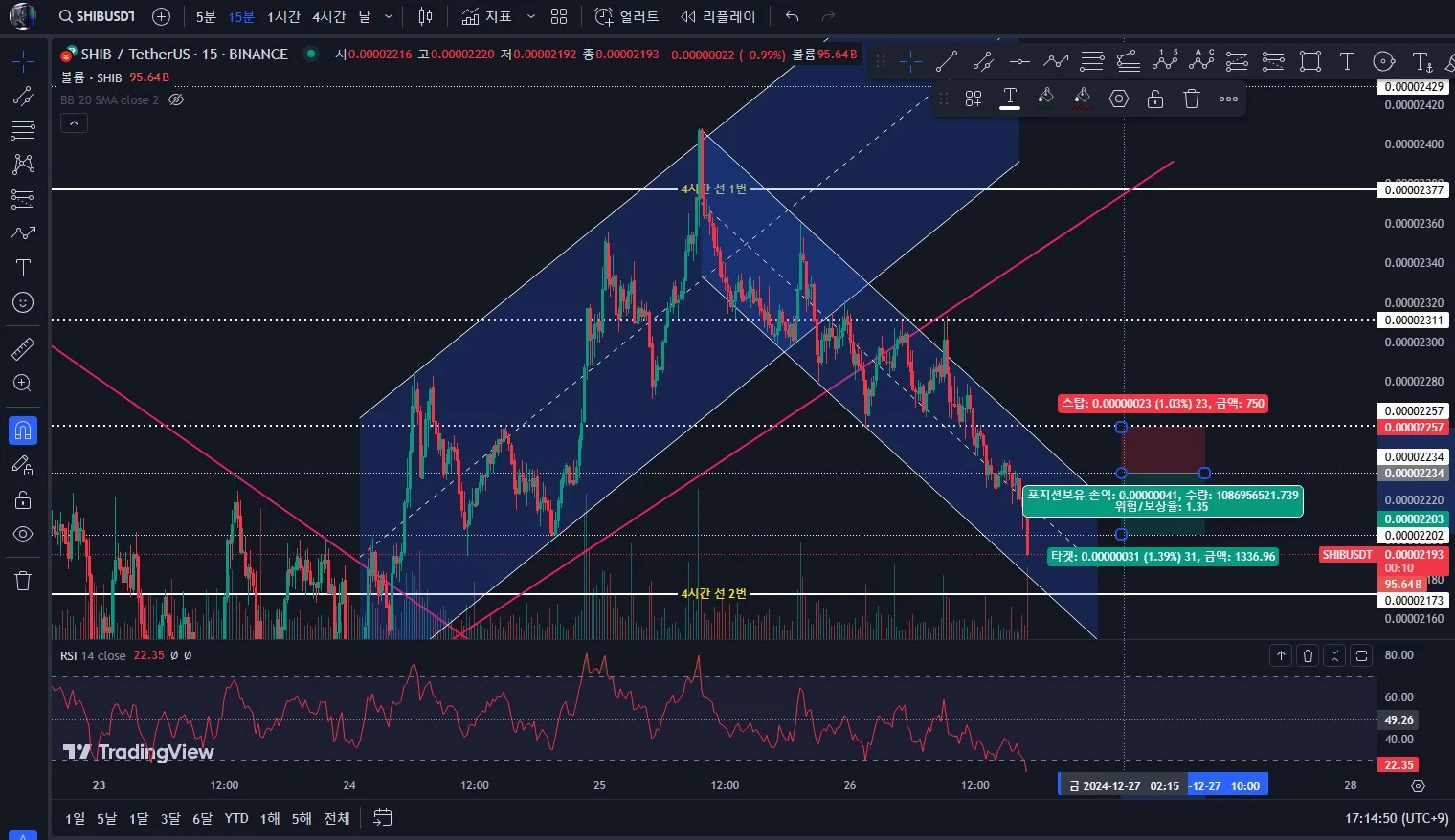Expand the time interval dropdown
Screen dimensions: 1455x840
[x=389, y=16]
